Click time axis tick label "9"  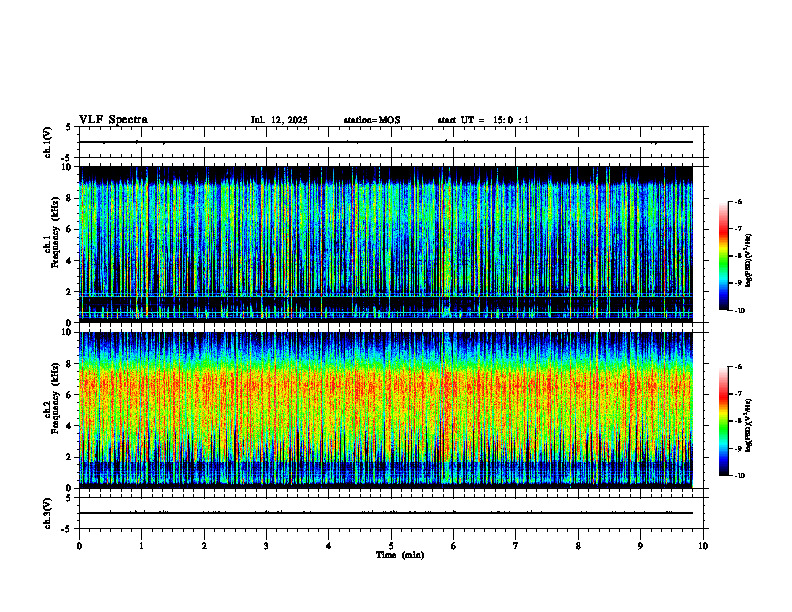pyautogui.click(x=640, y=546)
